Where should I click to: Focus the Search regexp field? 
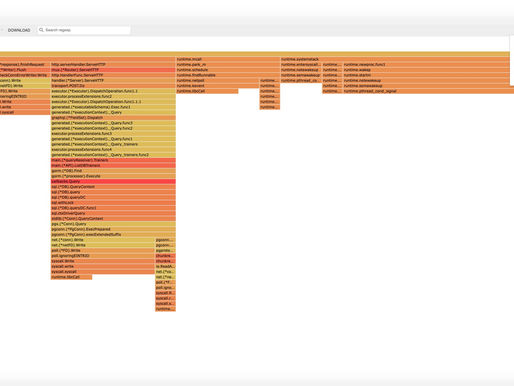(x=84, y=30)
